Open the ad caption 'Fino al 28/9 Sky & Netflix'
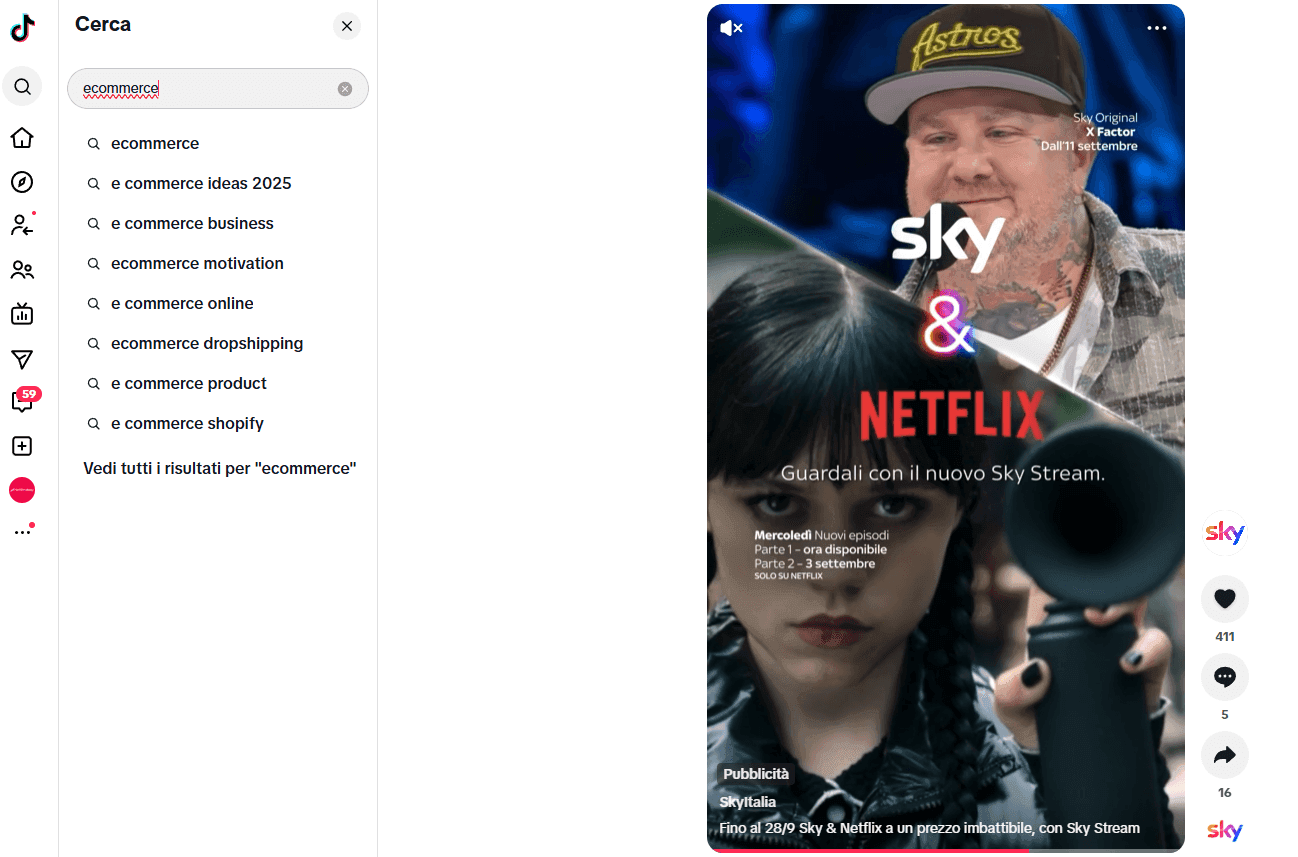 [x=929, y=828]
